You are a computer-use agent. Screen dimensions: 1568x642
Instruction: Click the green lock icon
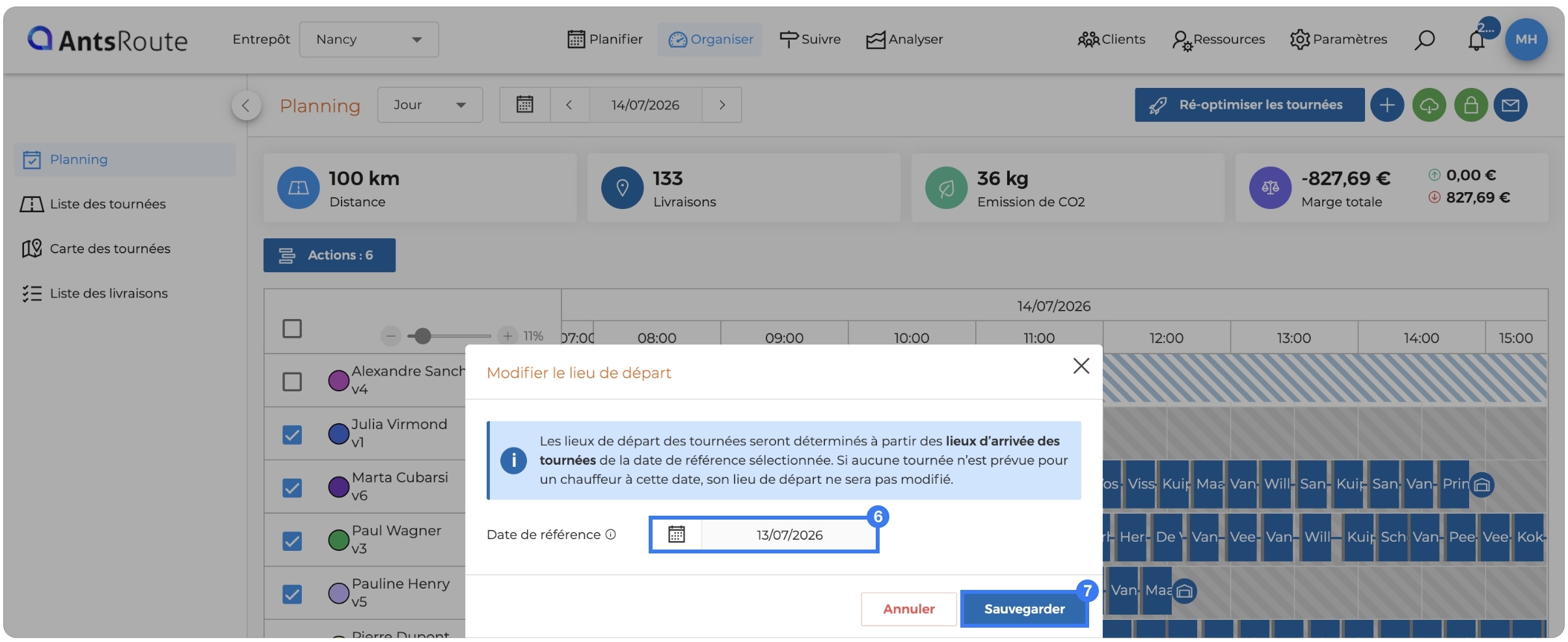pyautogui.click(x=1471, y=105)
